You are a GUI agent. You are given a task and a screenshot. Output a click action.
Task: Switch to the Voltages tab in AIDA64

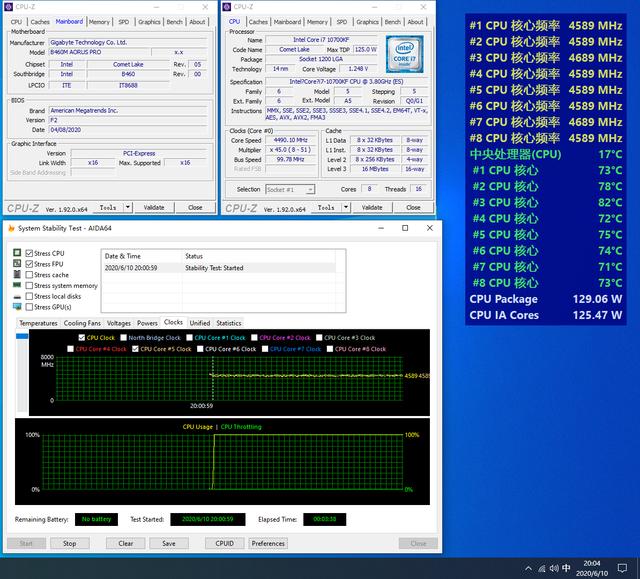point(119,323)
